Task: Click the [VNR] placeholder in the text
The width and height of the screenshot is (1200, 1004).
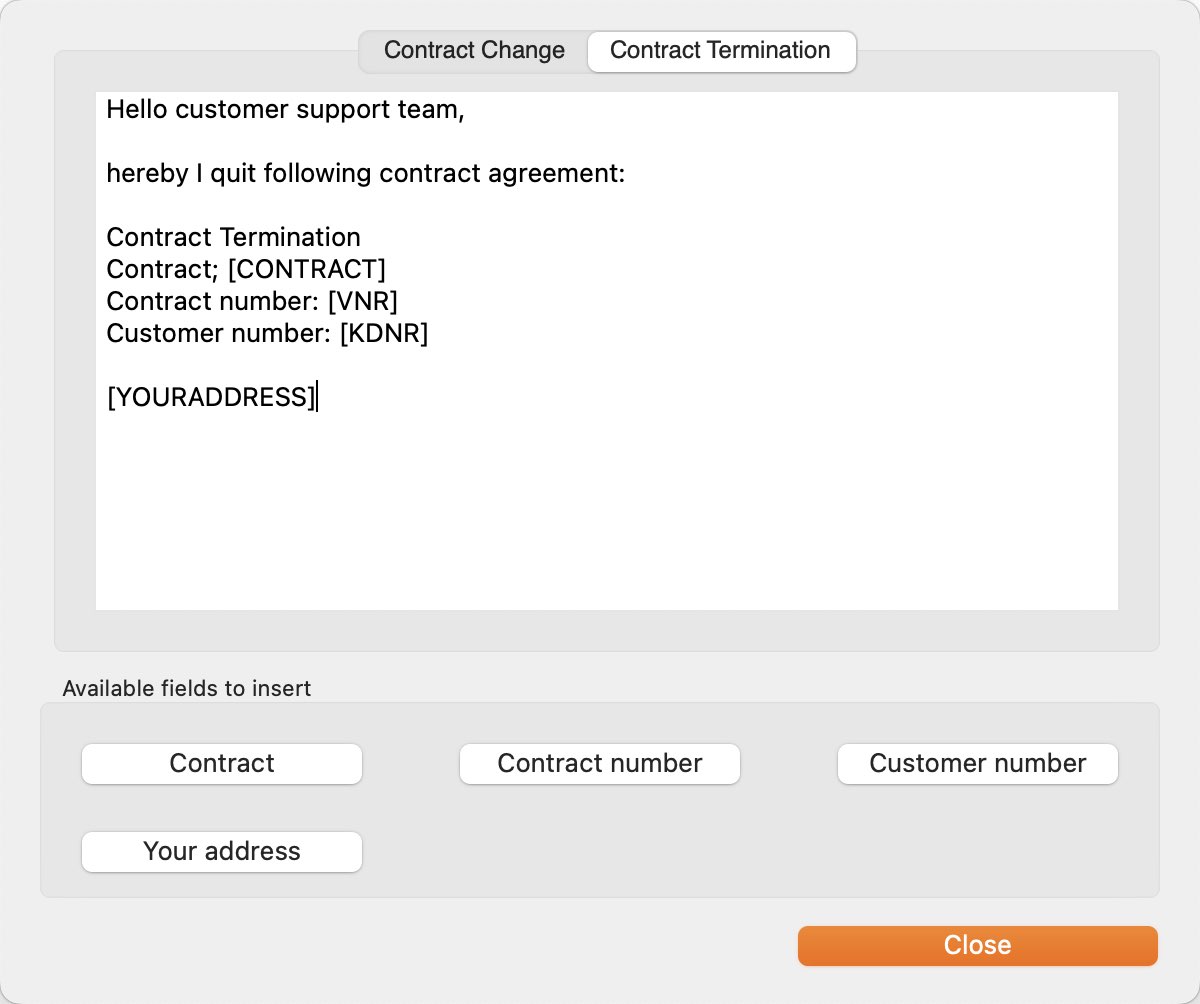Action: (x=363, y=302)
